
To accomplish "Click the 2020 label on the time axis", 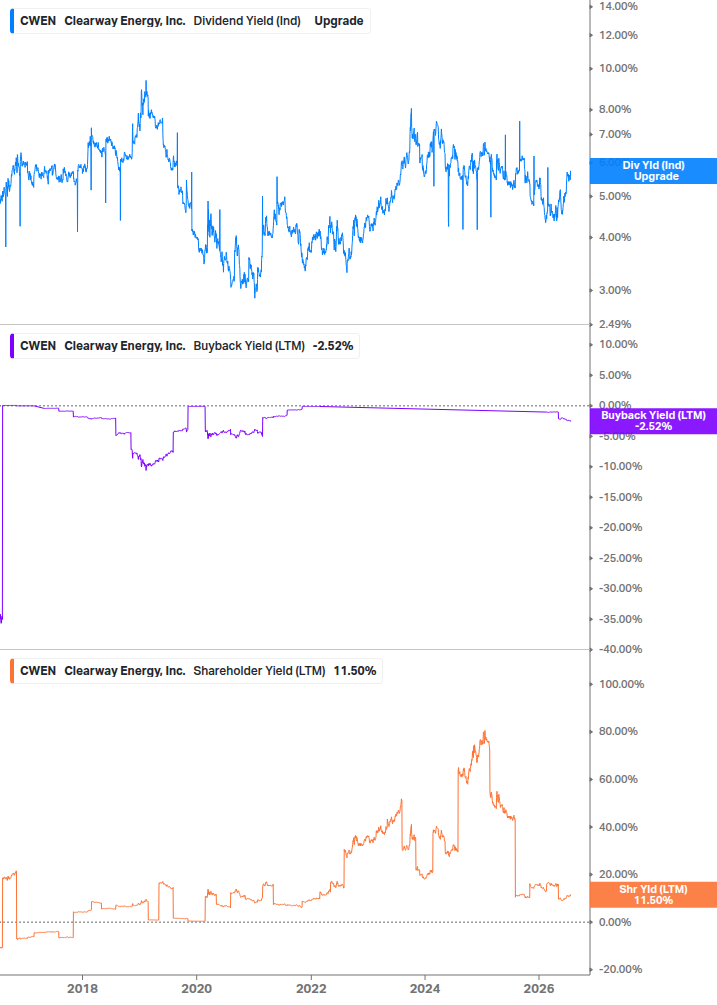I will [197, 988].
